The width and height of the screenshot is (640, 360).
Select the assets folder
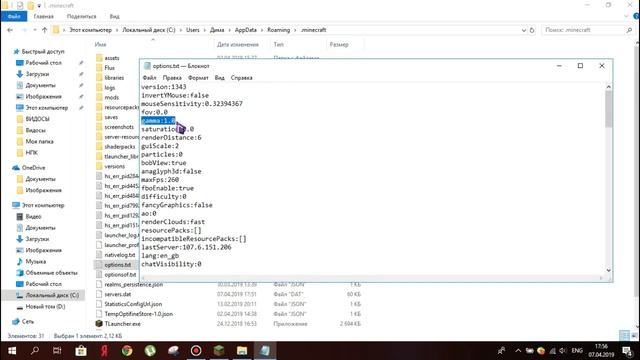(x=111, y=58)
